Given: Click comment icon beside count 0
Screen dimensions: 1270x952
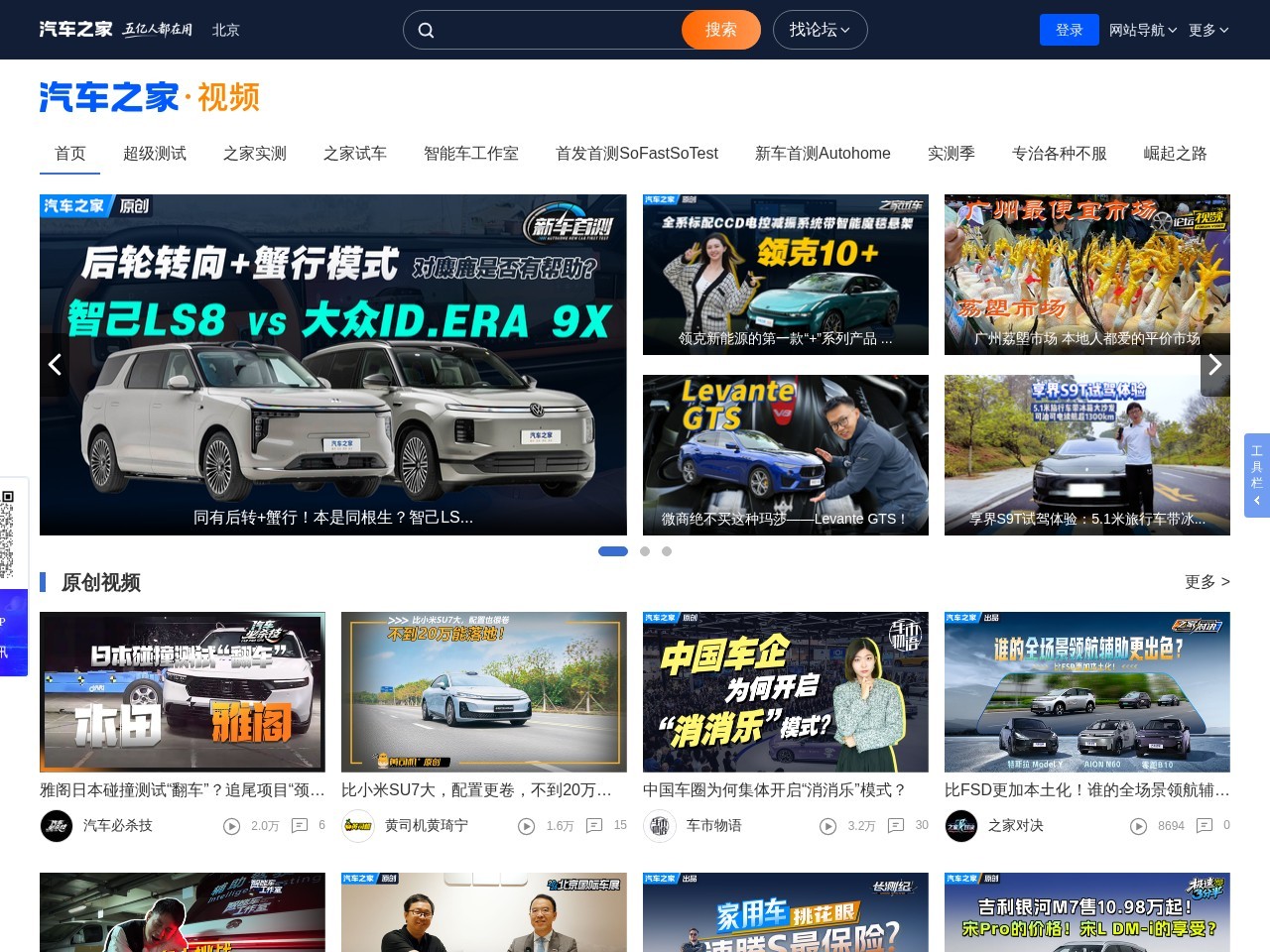Looking at the screenshot, I should pos(1205,825).
